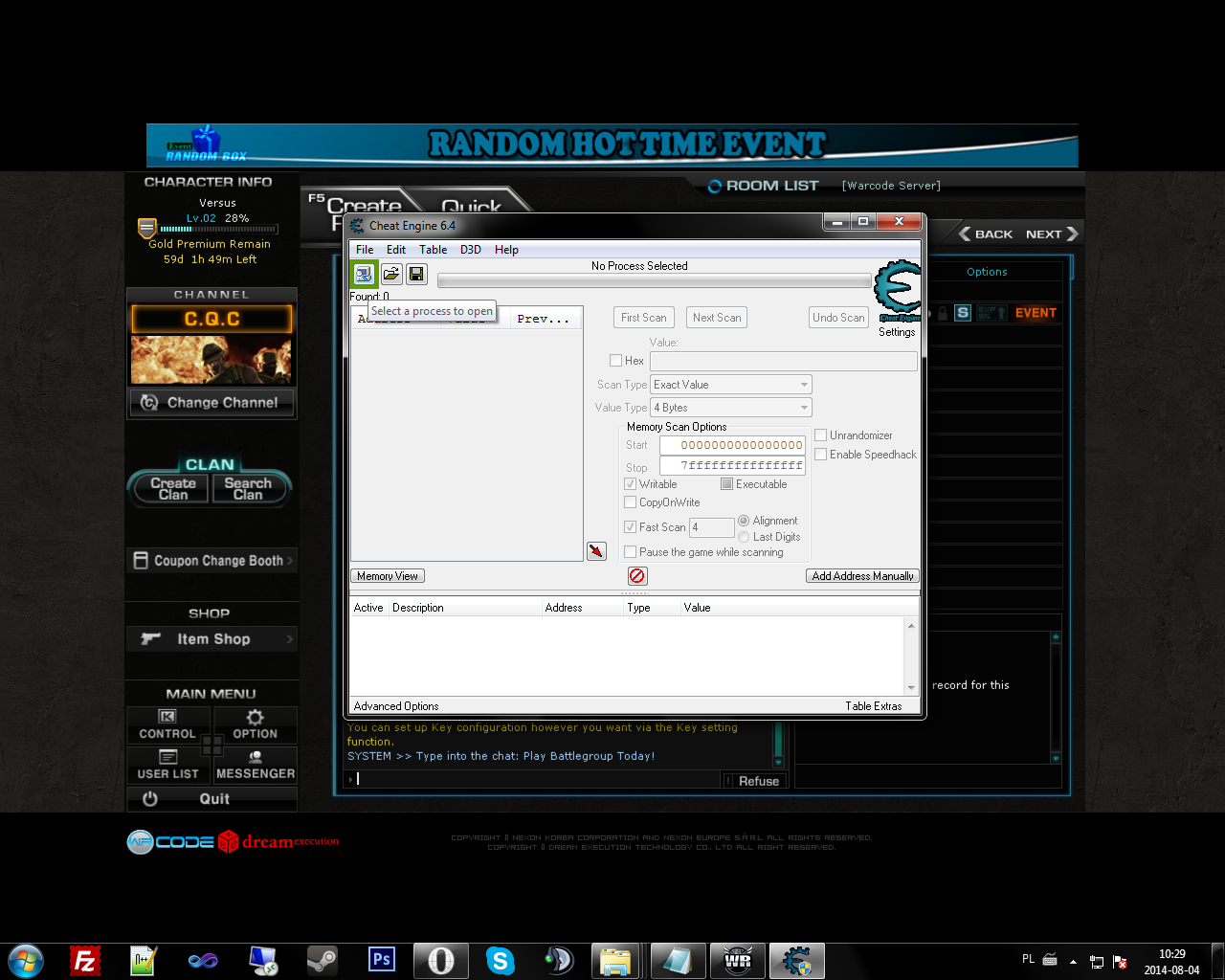Viewport: 1225px width, 980px height.
Task: Open Notepad++ from the taskbar
Action: (x=144, y=961)
